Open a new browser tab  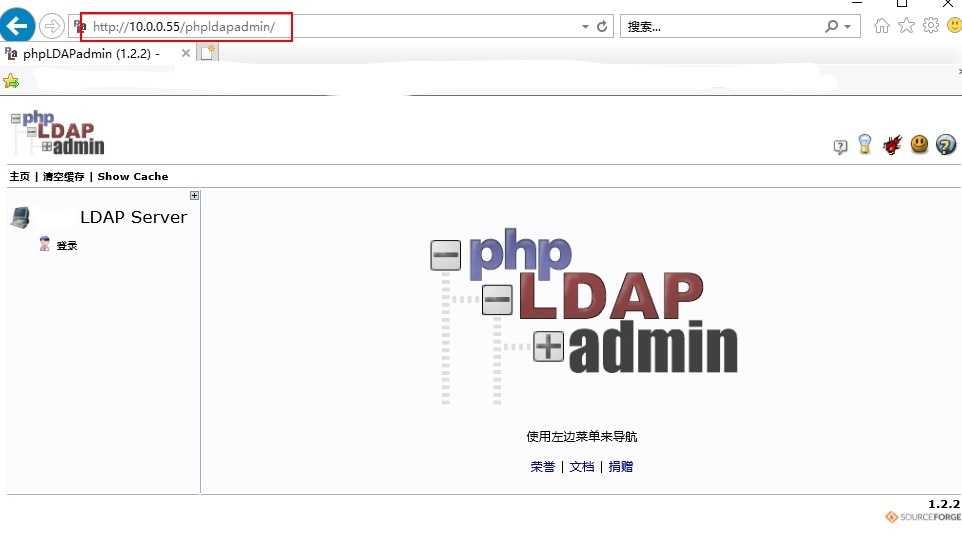[207, 53]
